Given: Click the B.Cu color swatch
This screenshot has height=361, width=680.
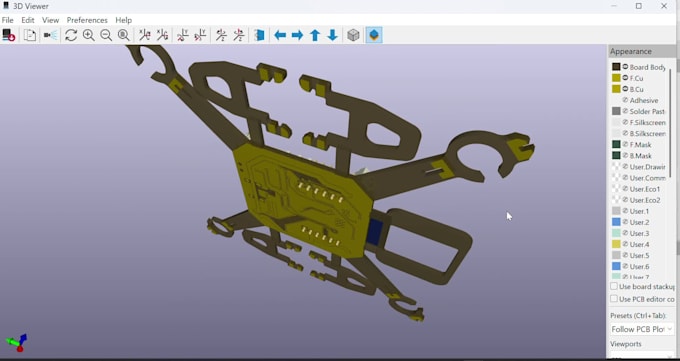Looking at the screenshot, I should point(616,89).
